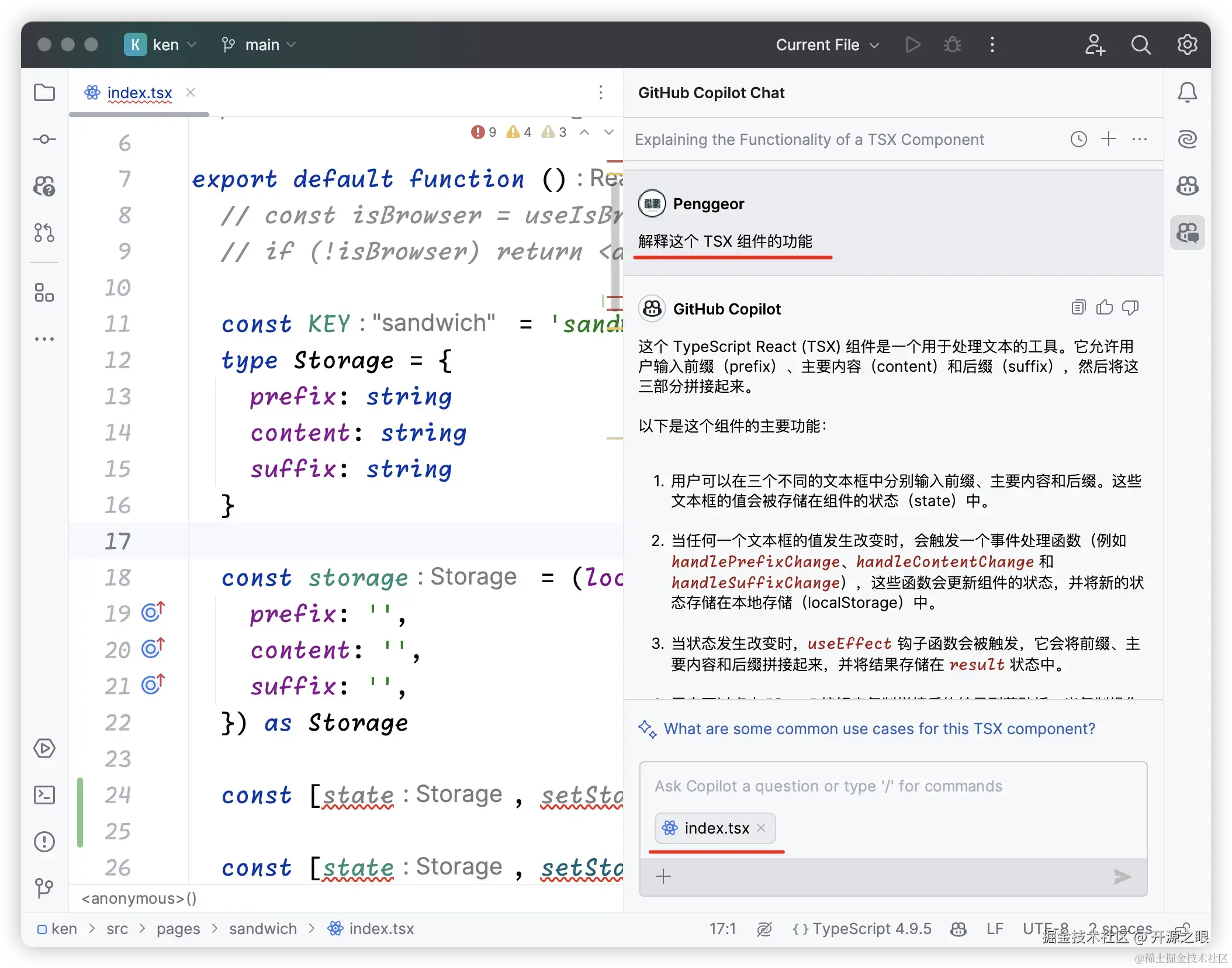Open the Project folder tool window
The height and width of the screenshot is (968, 1232).
point(44,93)
